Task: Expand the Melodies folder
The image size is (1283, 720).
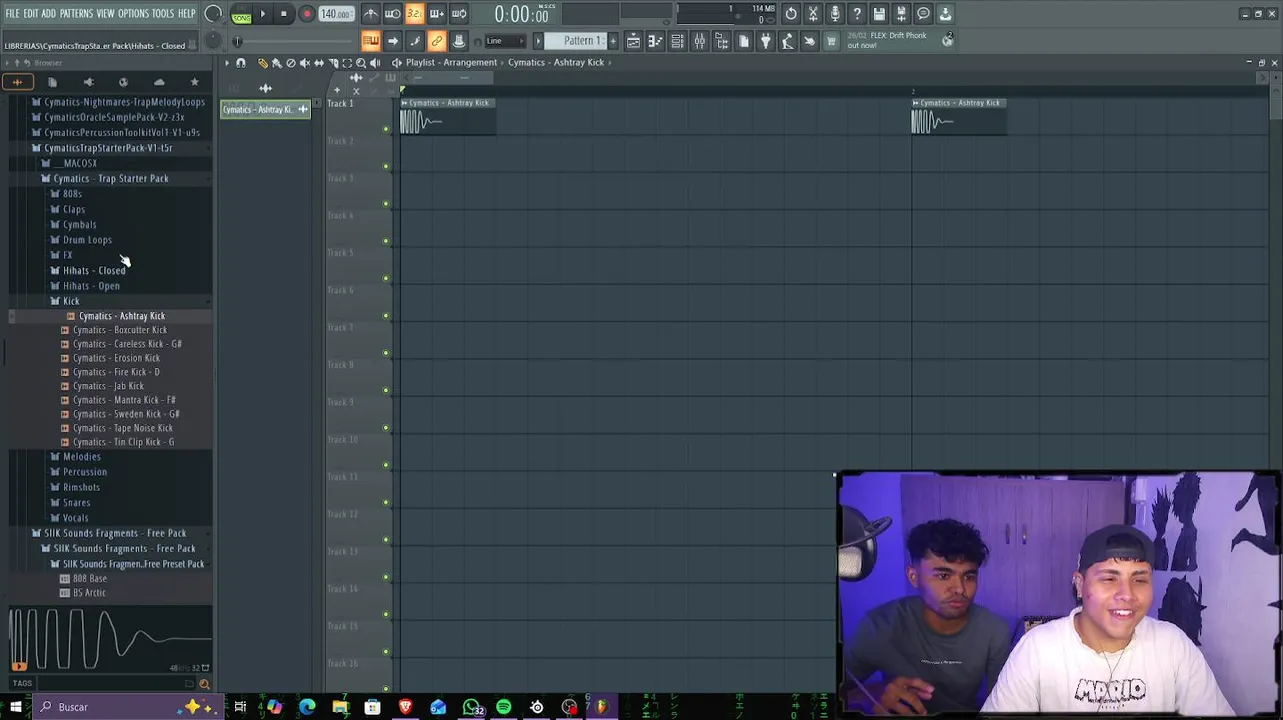Action: pyautogui.click(x=82, y=457)
